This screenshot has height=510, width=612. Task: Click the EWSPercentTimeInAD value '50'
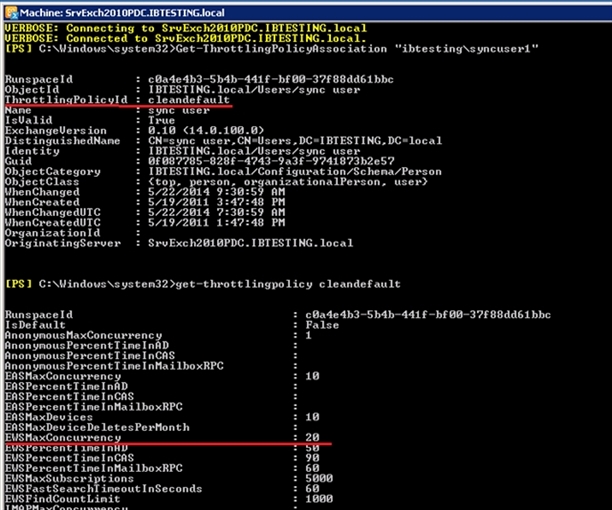[312, 448]
